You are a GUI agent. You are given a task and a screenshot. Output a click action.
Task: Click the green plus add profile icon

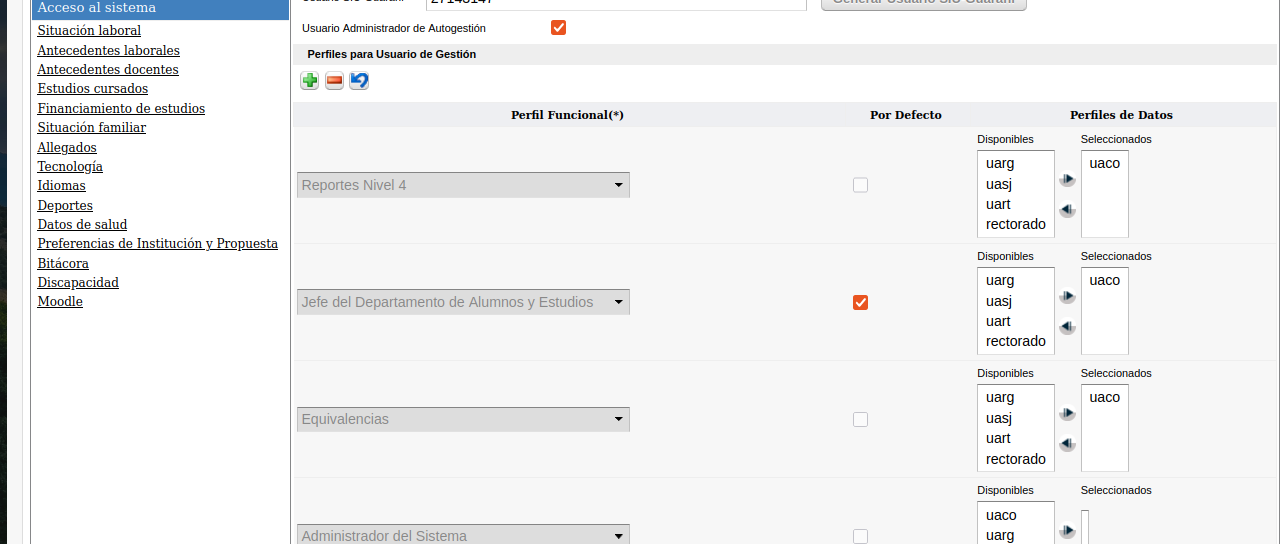[310, 81]
